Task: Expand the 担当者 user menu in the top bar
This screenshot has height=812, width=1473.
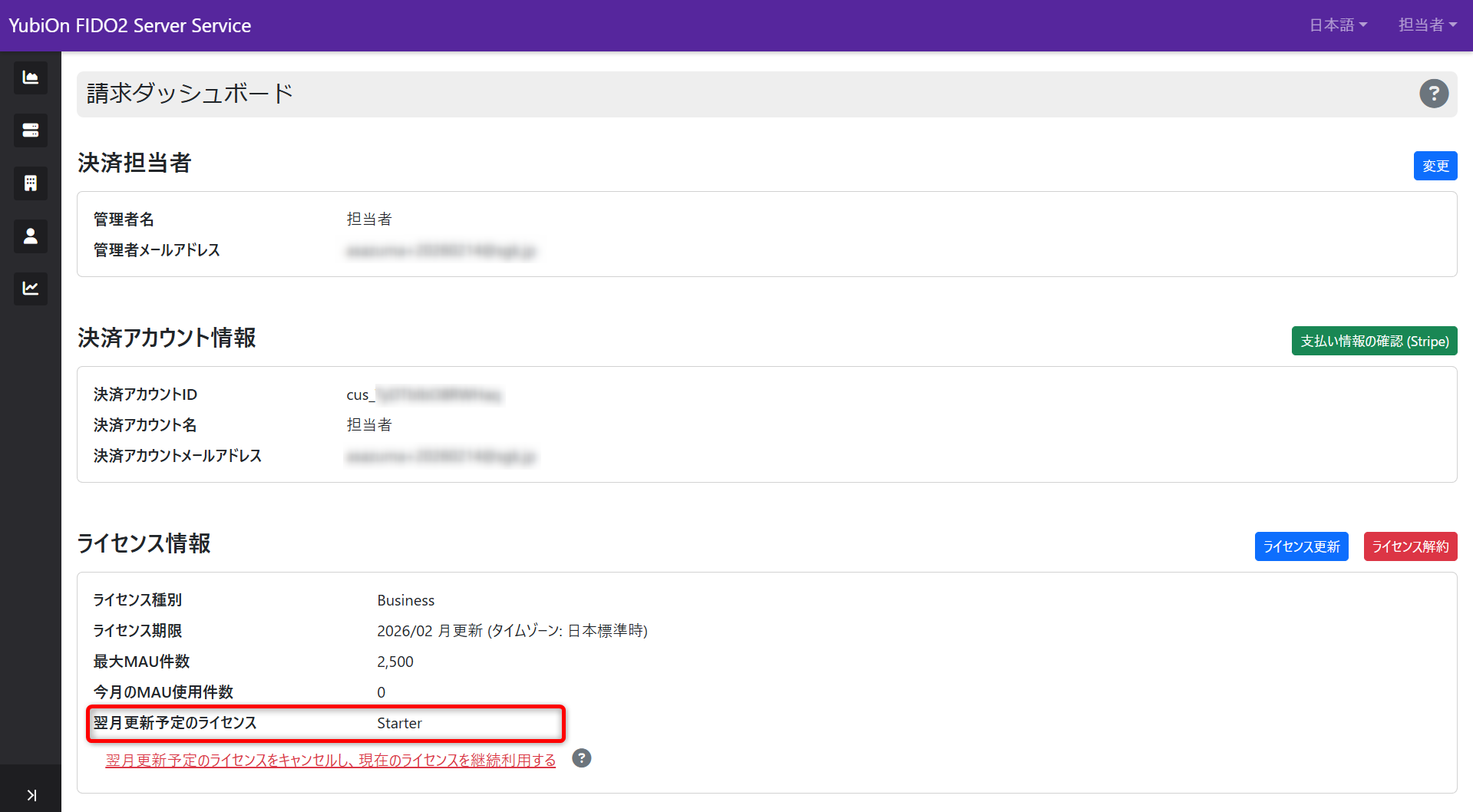Action: pos(1427,25)
